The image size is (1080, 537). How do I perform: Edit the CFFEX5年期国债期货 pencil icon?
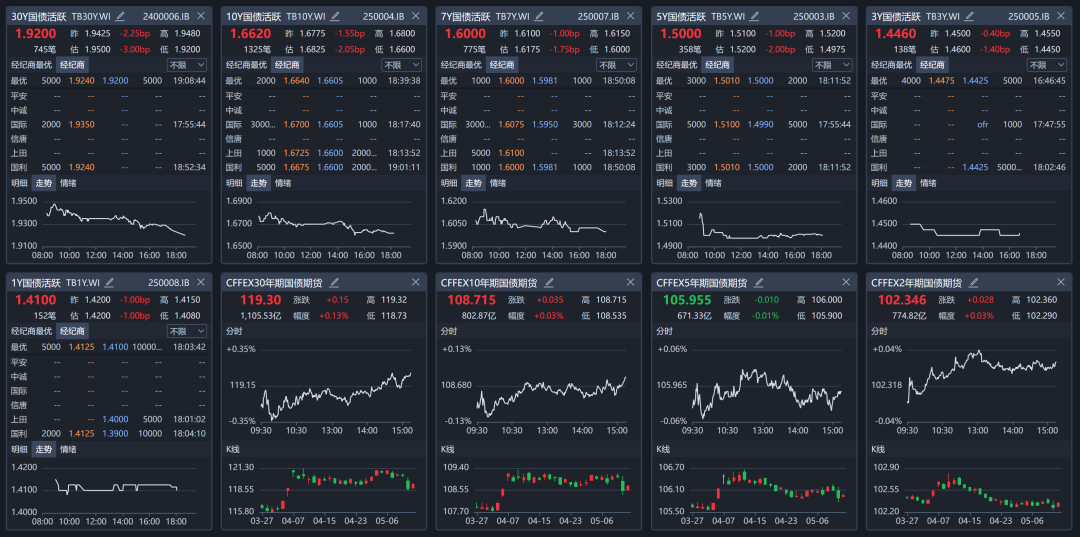pos(759,282)
